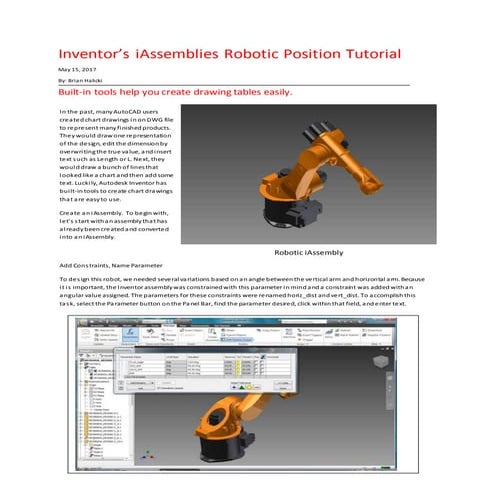This screenshot has width=495, height=495.
Task: Click the blue circle tolerance reset button
Action: (x=234, y=387)
